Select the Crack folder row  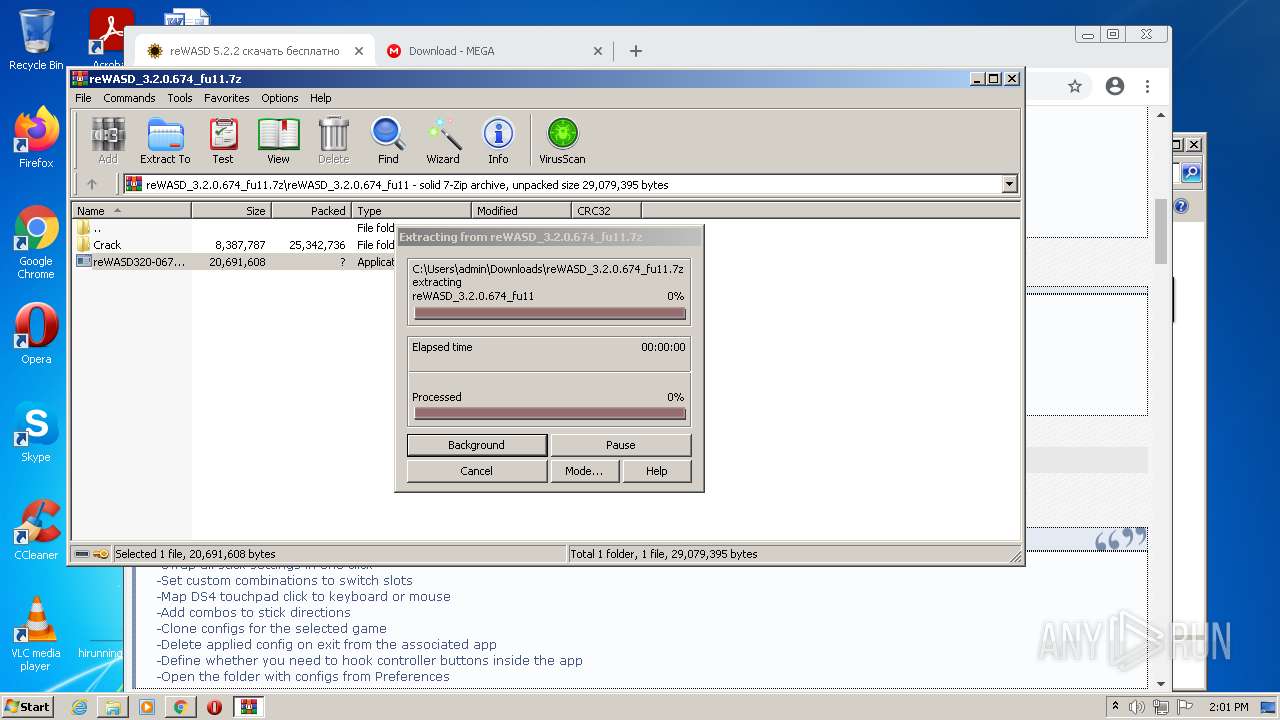tap(235, 245)
